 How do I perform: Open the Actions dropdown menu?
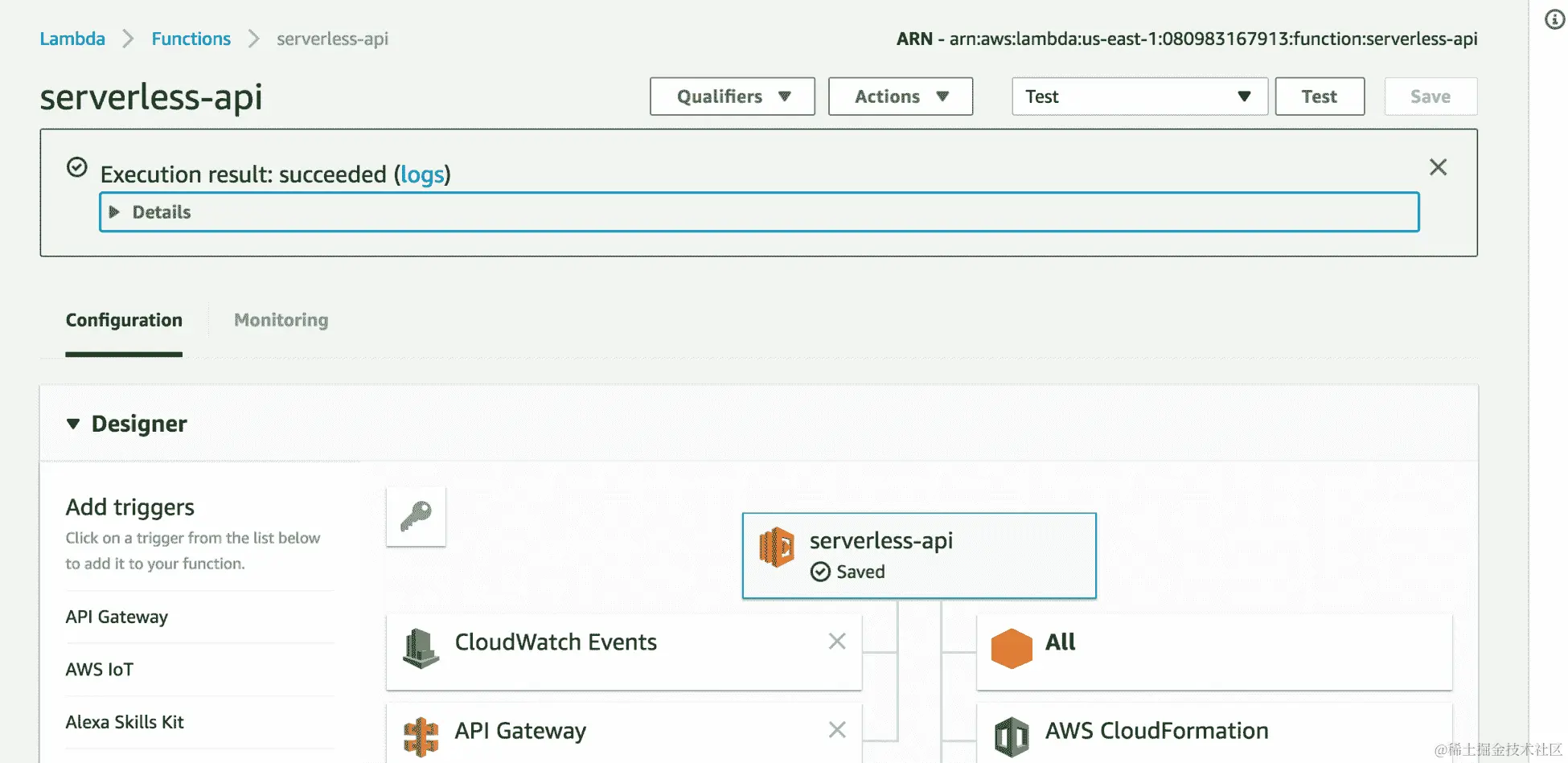pos(901,96)
